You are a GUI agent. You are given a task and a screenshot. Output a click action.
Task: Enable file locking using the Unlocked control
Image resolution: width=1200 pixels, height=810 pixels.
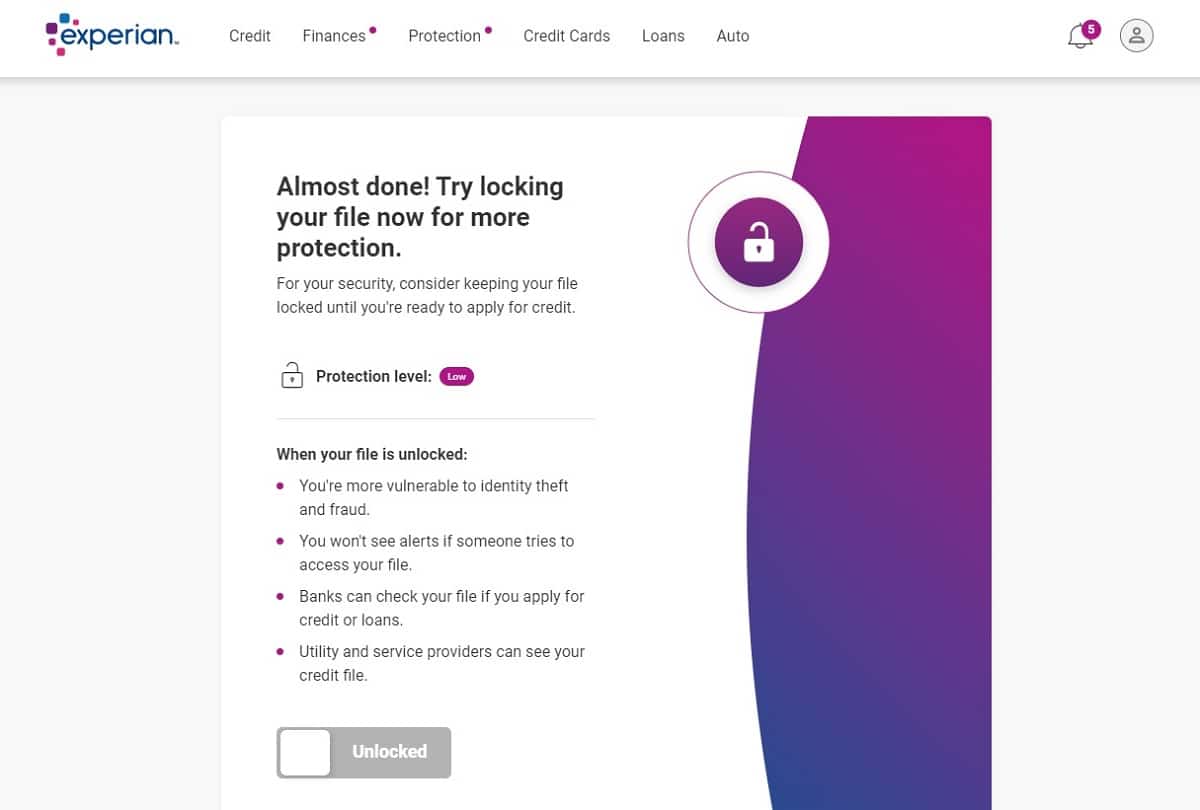click(x=363, y=751)
